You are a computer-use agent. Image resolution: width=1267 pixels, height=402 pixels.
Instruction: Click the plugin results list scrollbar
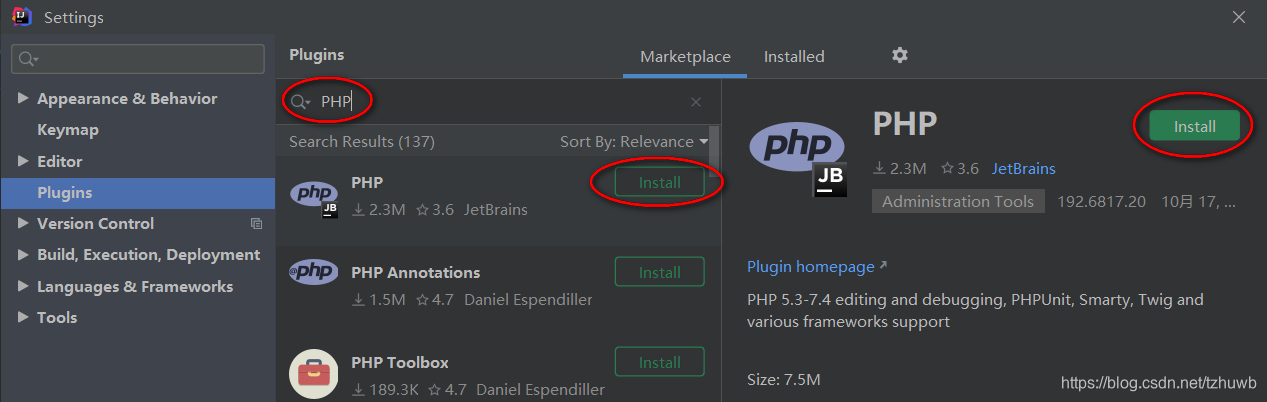point(714,149)
